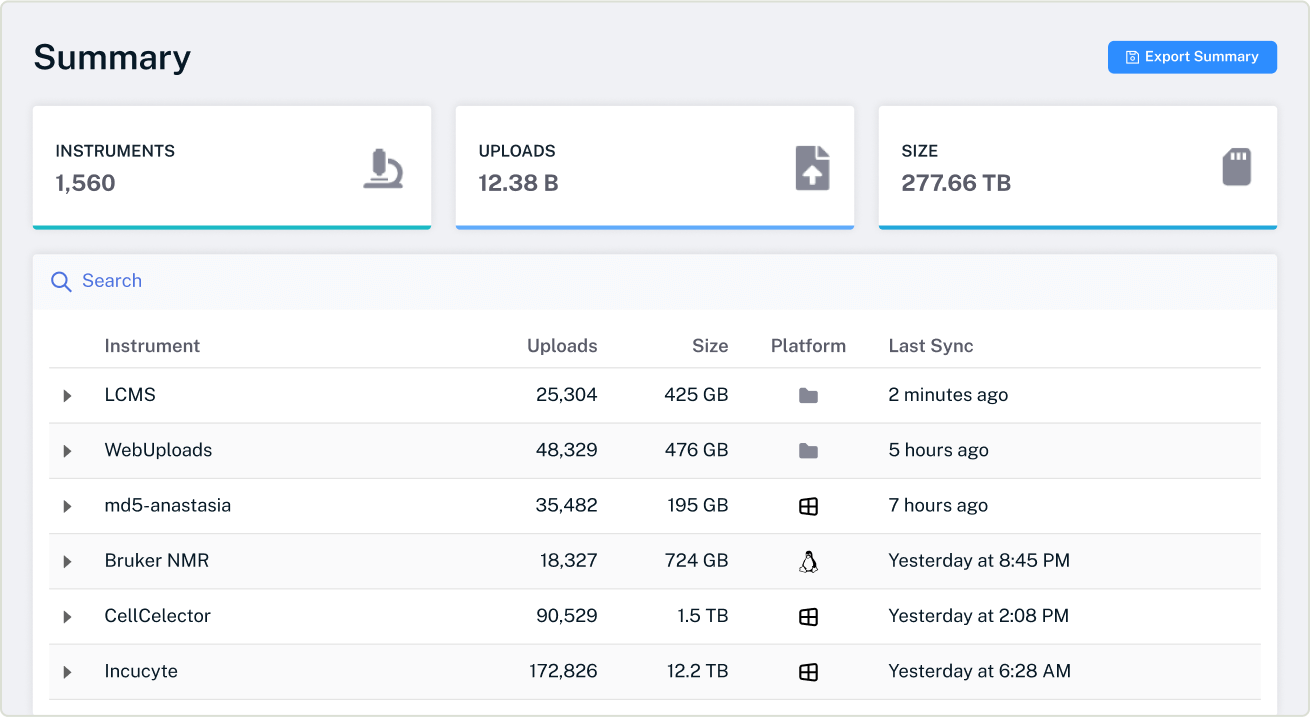Click the Windows platform icon for CellCelector

tap(807, 616)
